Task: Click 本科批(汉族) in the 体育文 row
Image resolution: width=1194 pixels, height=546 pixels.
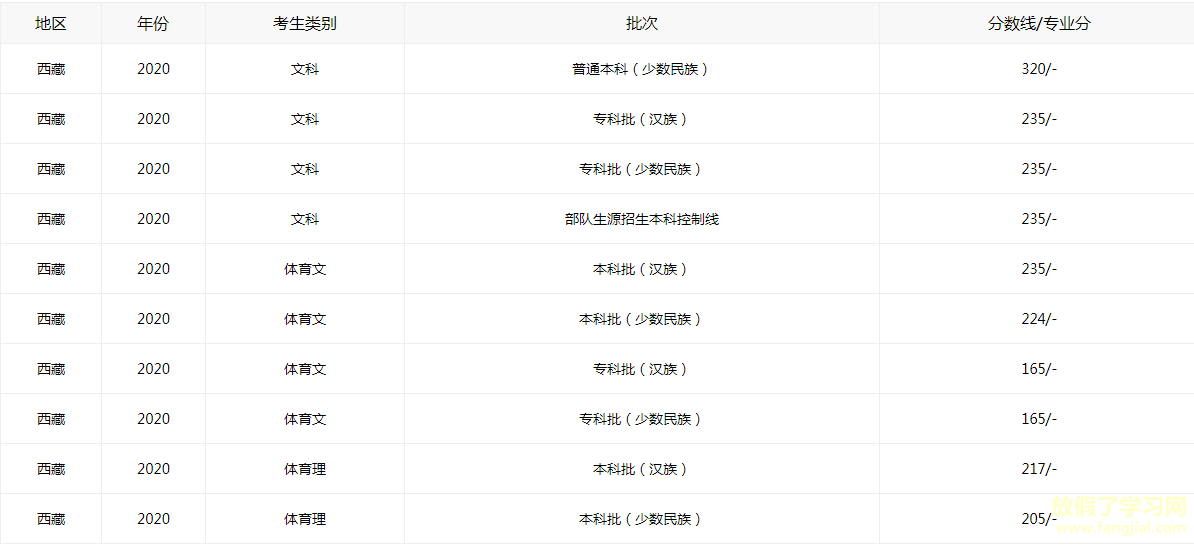Action: pyautogui.click(x=641, y=269)
